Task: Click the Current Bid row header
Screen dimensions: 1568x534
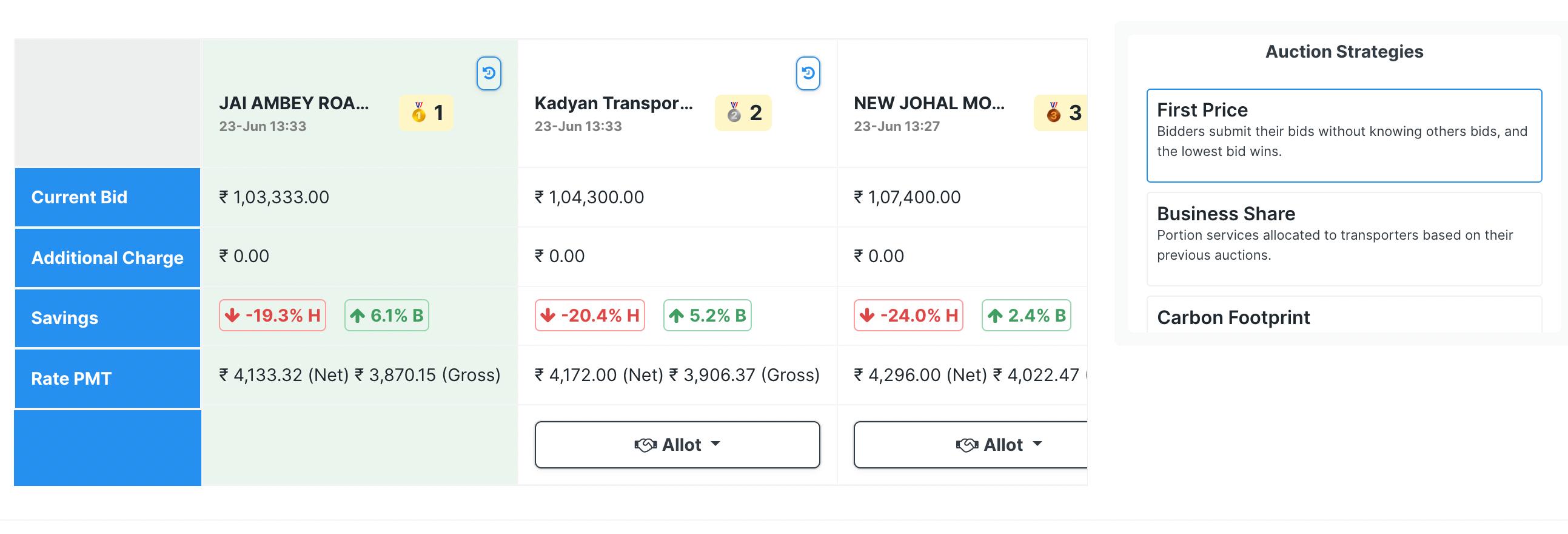Action: click(108, 197)
